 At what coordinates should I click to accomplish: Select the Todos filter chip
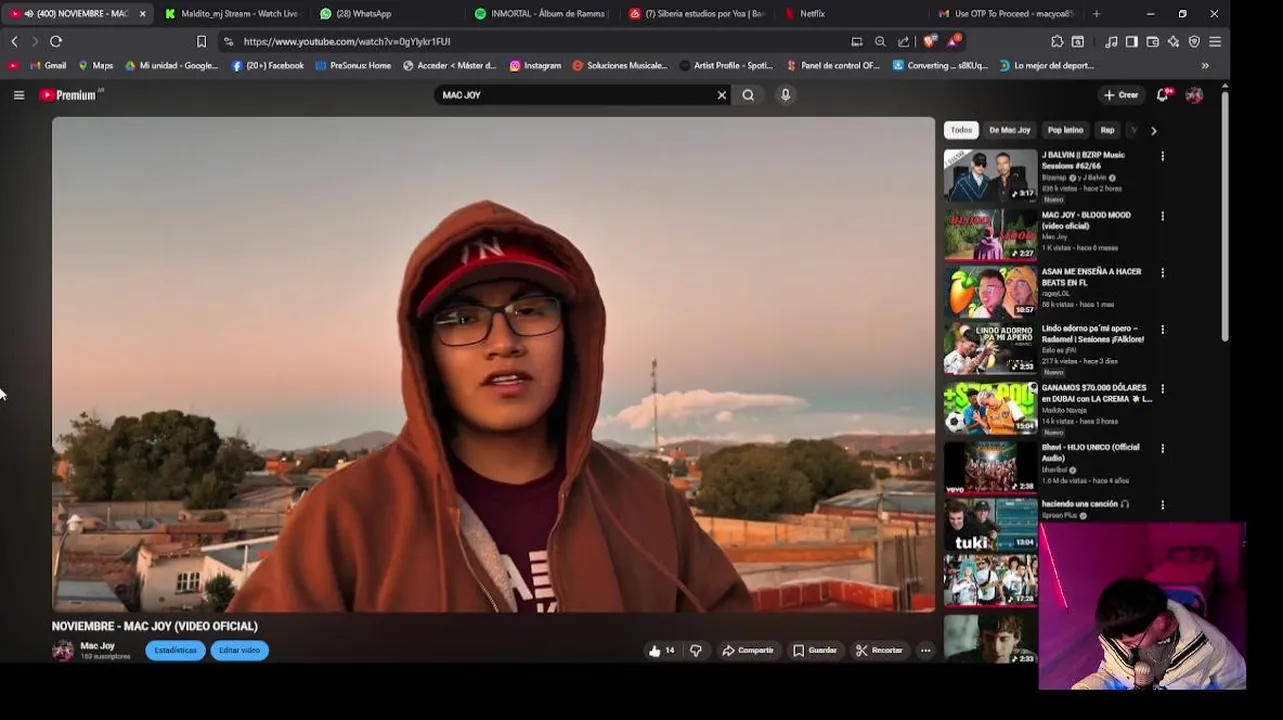pos(961,130)
